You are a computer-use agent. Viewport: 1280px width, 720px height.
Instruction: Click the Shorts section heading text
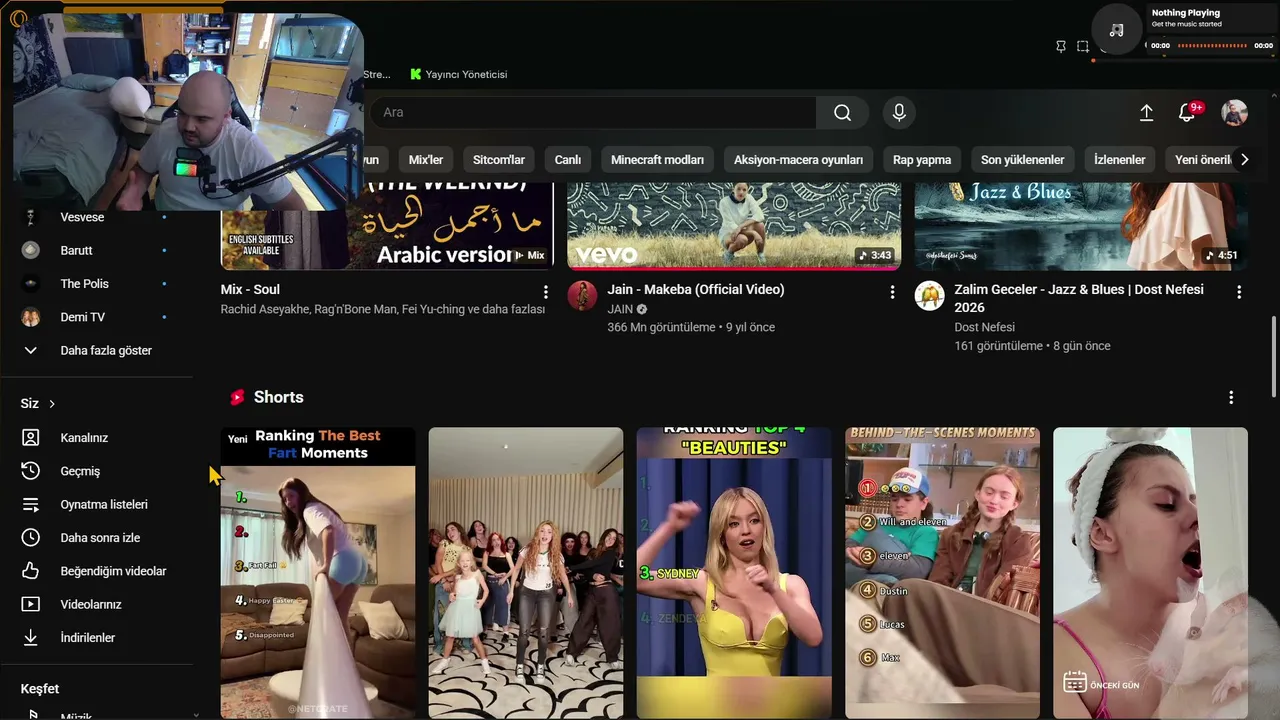278,397
